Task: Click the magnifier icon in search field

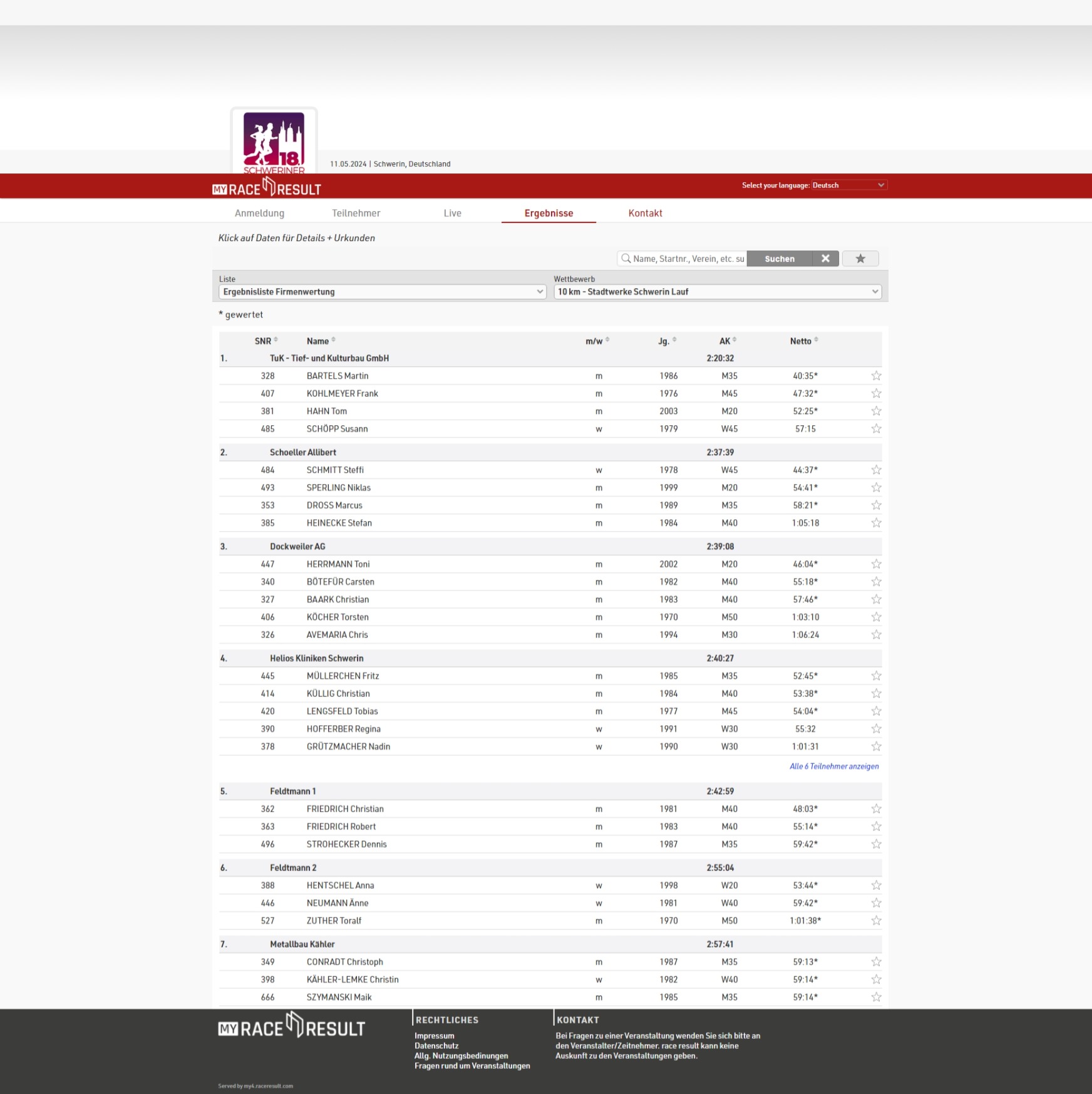Action: tap(626, 259)
